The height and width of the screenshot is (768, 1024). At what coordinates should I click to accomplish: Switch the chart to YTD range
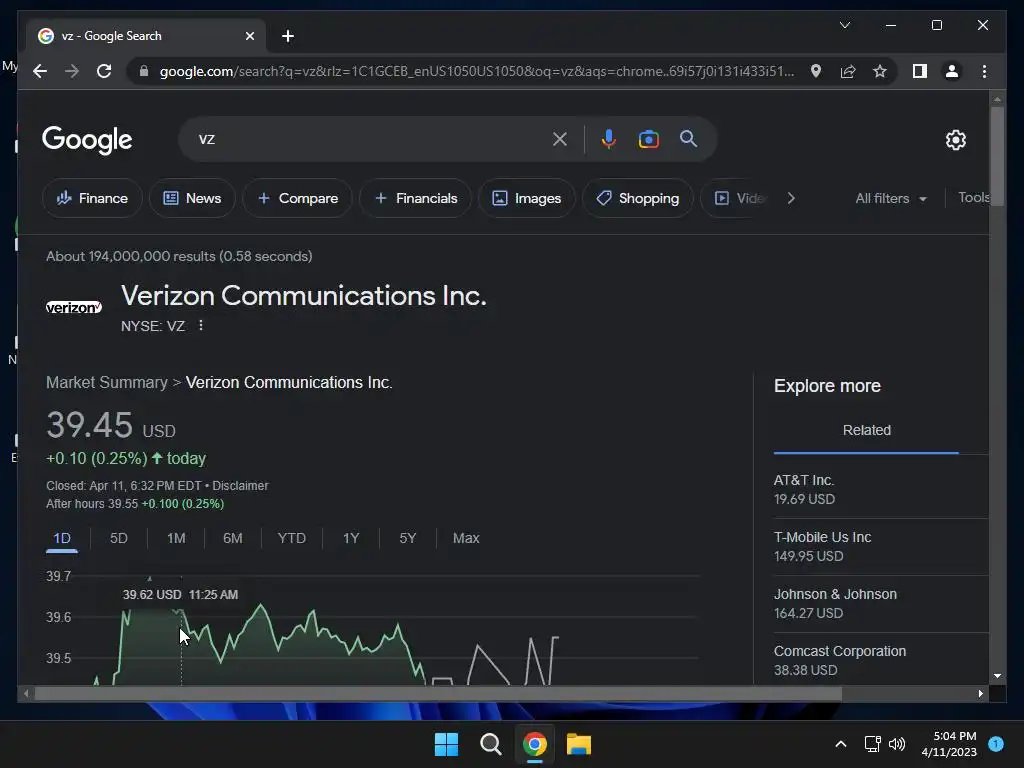(x=291, y=538)
